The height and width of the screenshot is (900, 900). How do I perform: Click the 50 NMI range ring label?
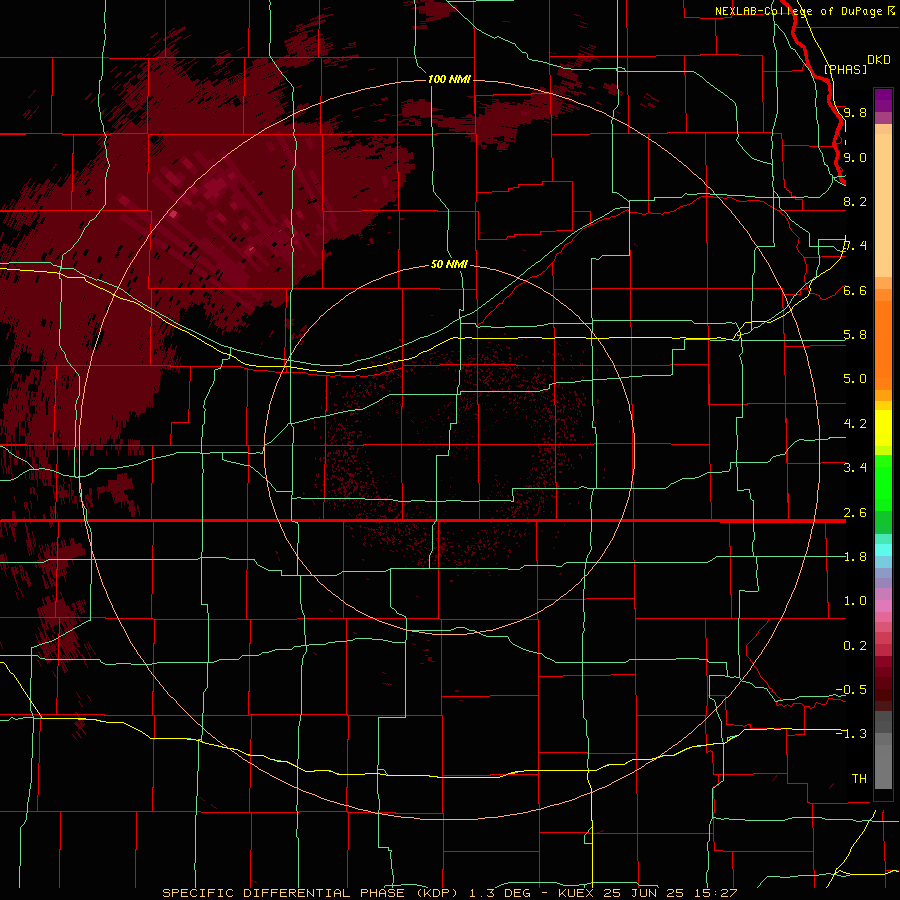coord(449,264)
